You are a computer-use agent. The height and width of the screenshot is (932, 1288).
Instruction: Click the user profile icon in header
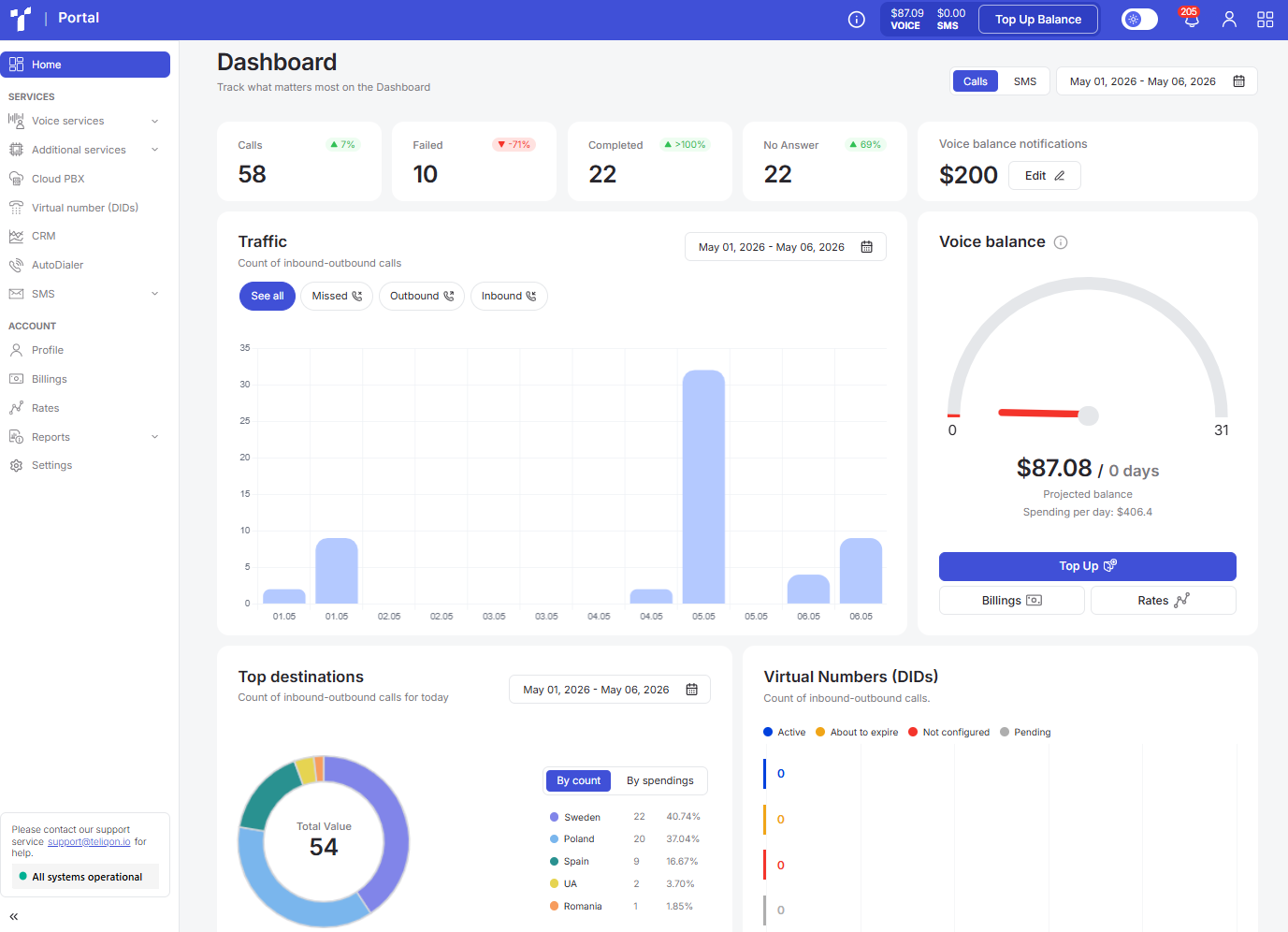[1229, 19]
